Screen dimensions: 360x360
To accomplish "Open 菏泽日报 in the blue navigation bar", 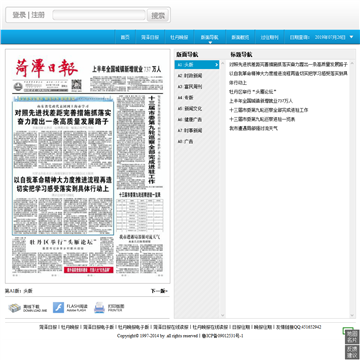I will pyautogui.click(x=150, y=37).
